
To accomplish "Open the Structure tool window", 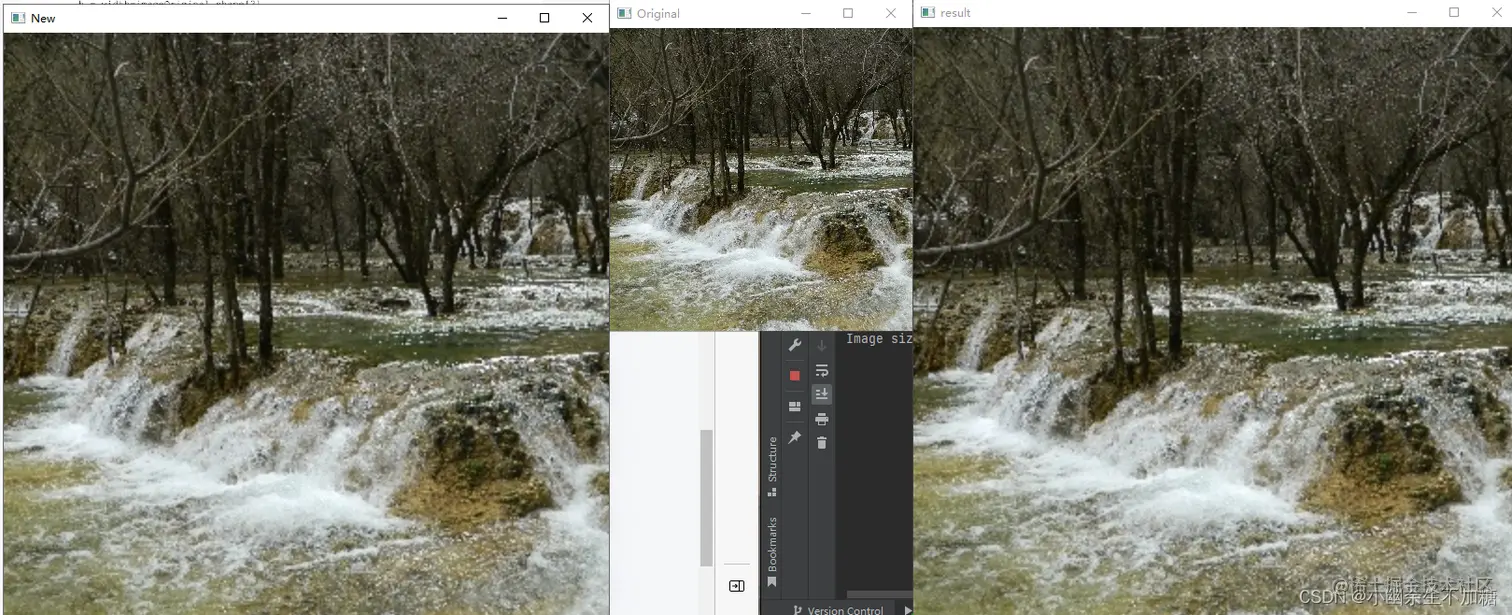I will point(772,465).
